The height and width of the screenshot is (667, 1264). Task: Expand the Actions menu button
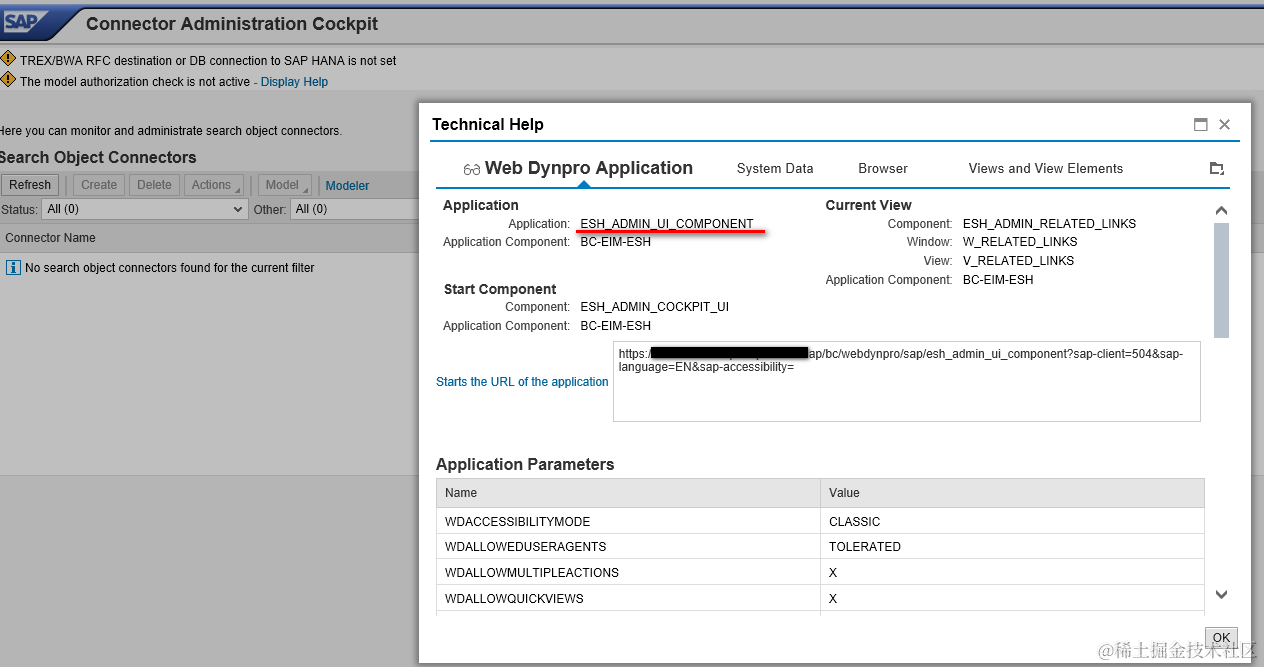pyautogui.click(x=214, y=185)
